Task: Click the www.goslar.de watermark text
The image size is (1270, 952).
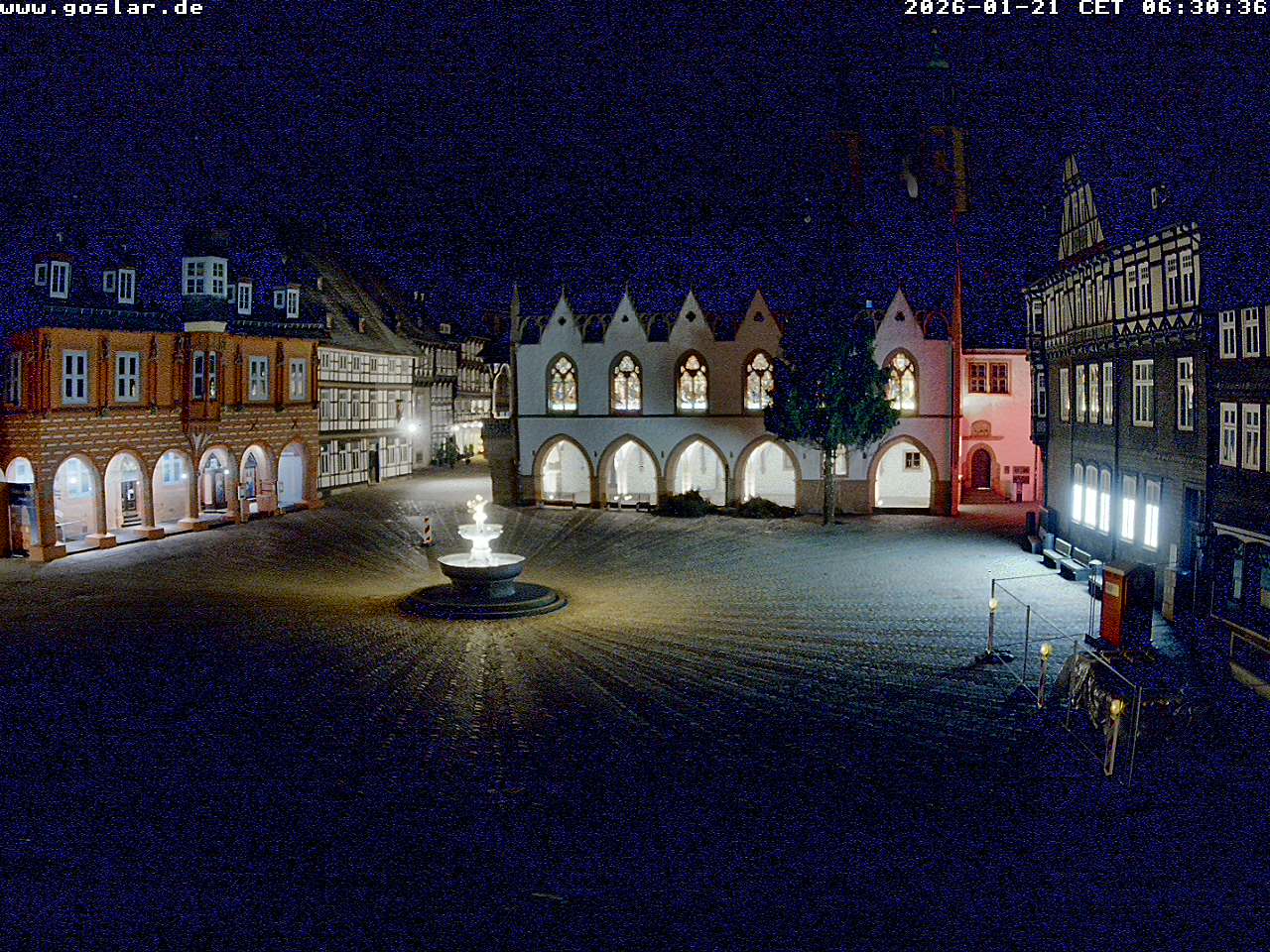Action: click(x=102, y=9)
